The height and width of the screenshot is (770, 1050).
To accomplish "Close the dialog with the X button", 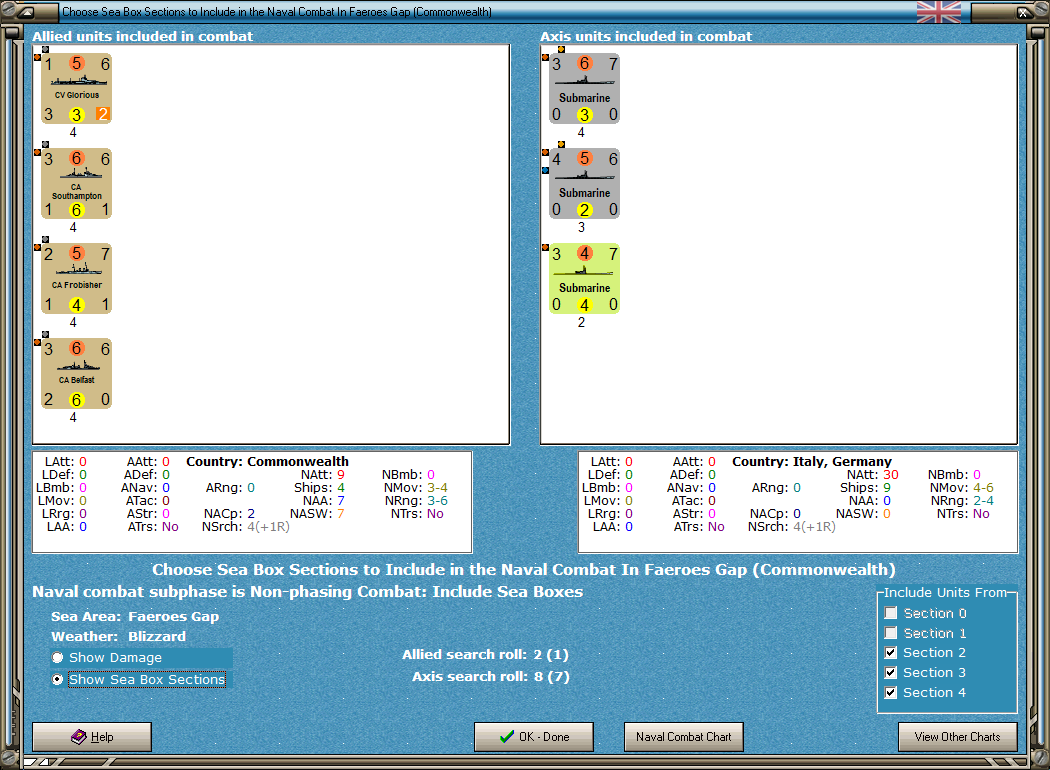I will click(1023, 12).
